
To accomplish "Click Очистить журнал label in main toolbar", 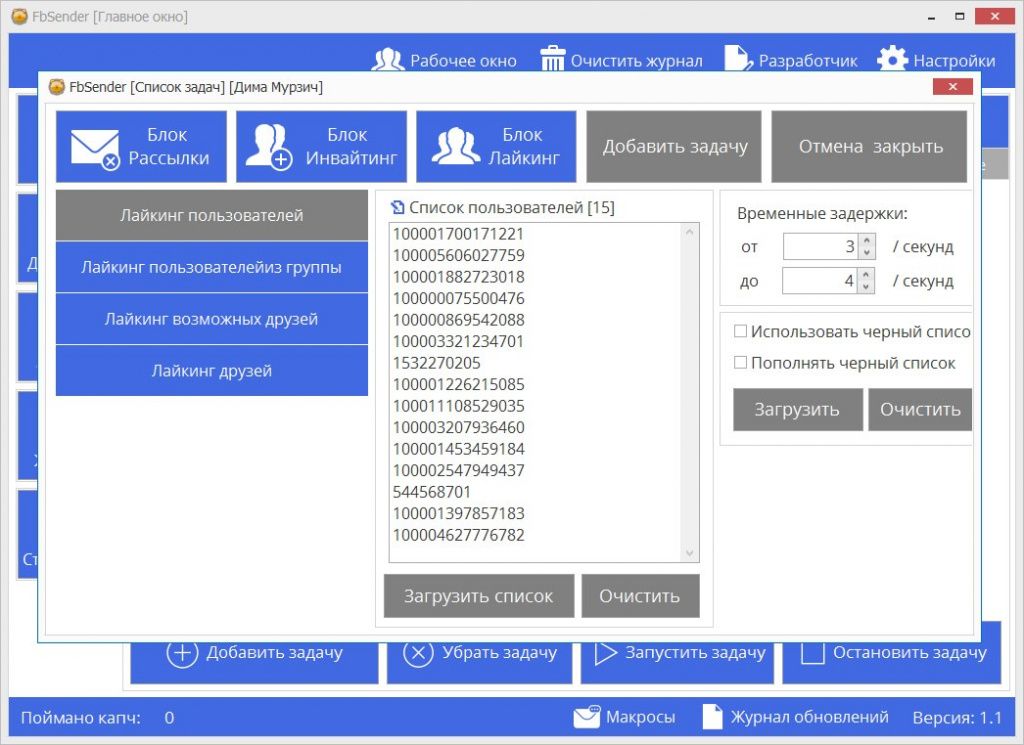I will point(637,61).
